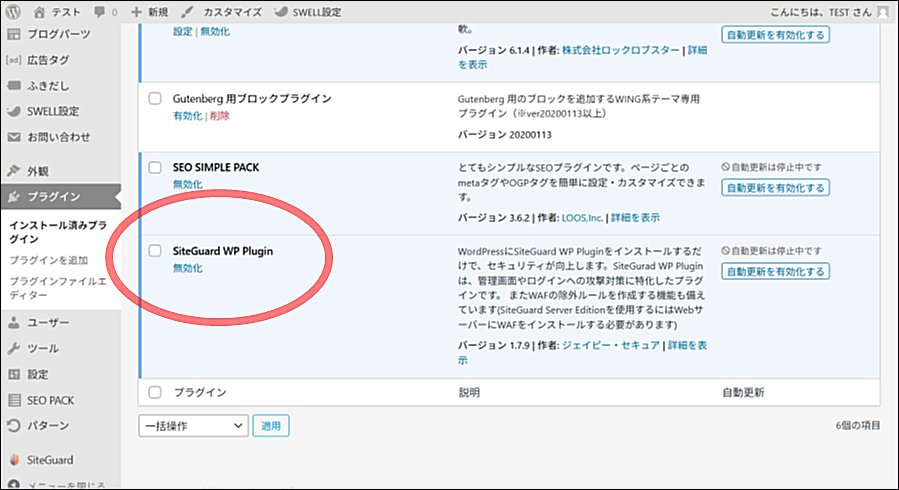Screen dimensions: 899x490
Task: Click the WordPress logo icon
Action: point(13,11)
